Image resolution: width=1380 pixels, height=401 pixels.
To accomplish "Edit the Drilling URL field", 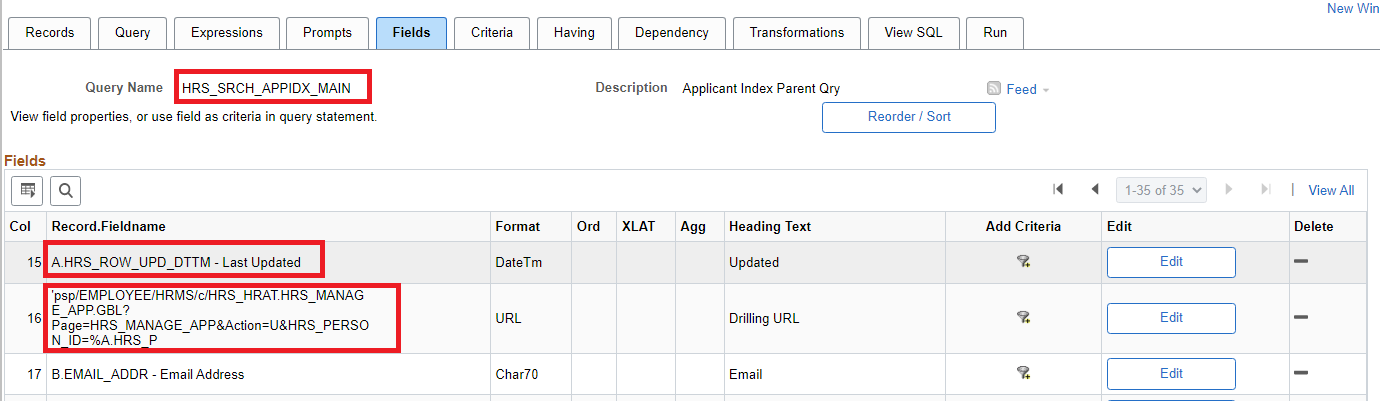I will (x=1171, y=318).
